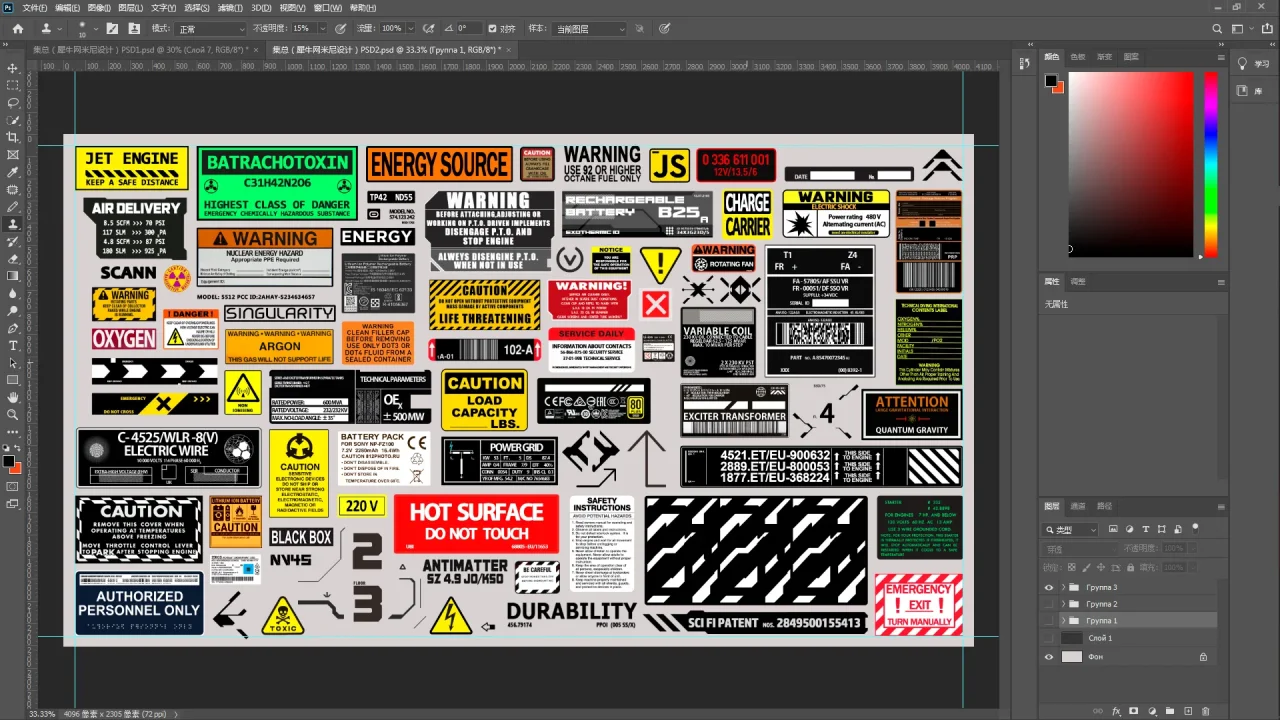Create new fill or adjustment layer
The image size is (1280, 720).
(x=1150, y=710)
